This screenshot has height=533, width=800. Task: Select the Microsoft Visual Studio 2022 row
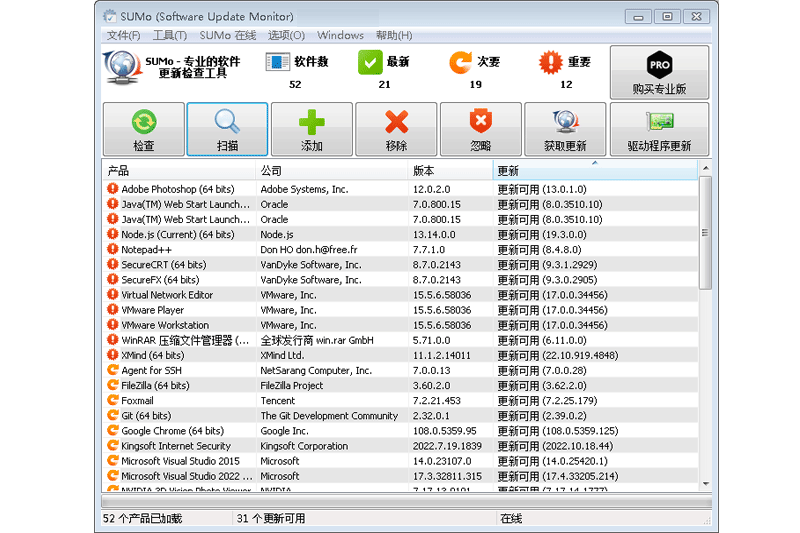[x=400, y=476]
